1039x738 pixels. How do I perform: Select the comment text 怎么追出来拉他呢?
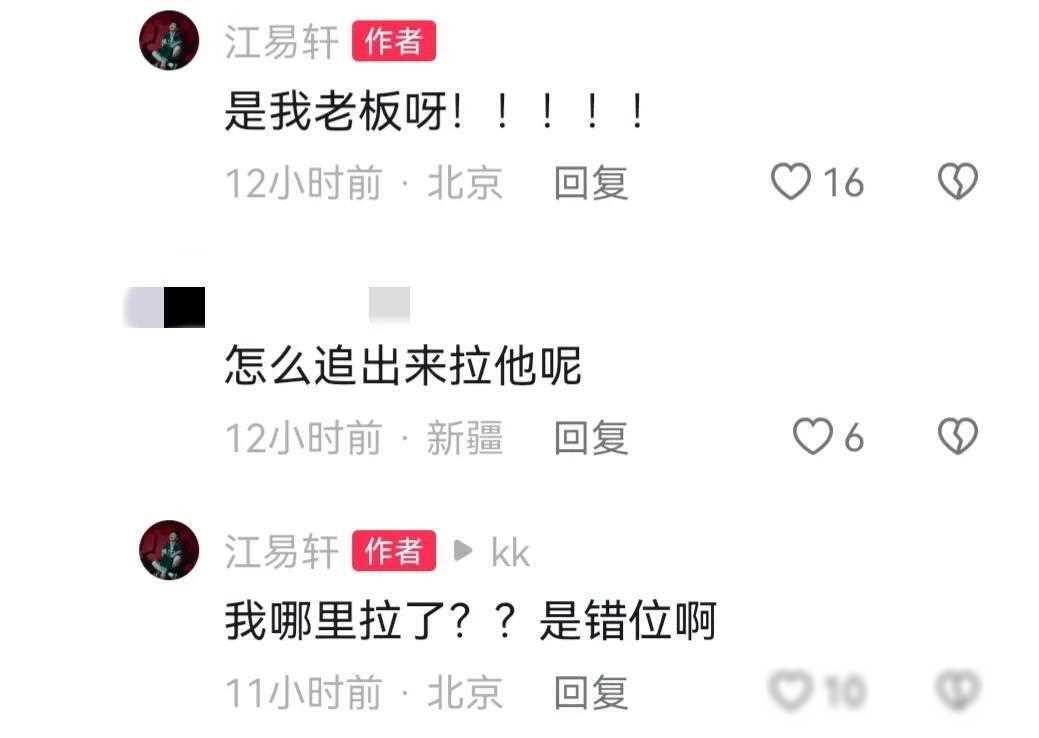tap(403, 366)
